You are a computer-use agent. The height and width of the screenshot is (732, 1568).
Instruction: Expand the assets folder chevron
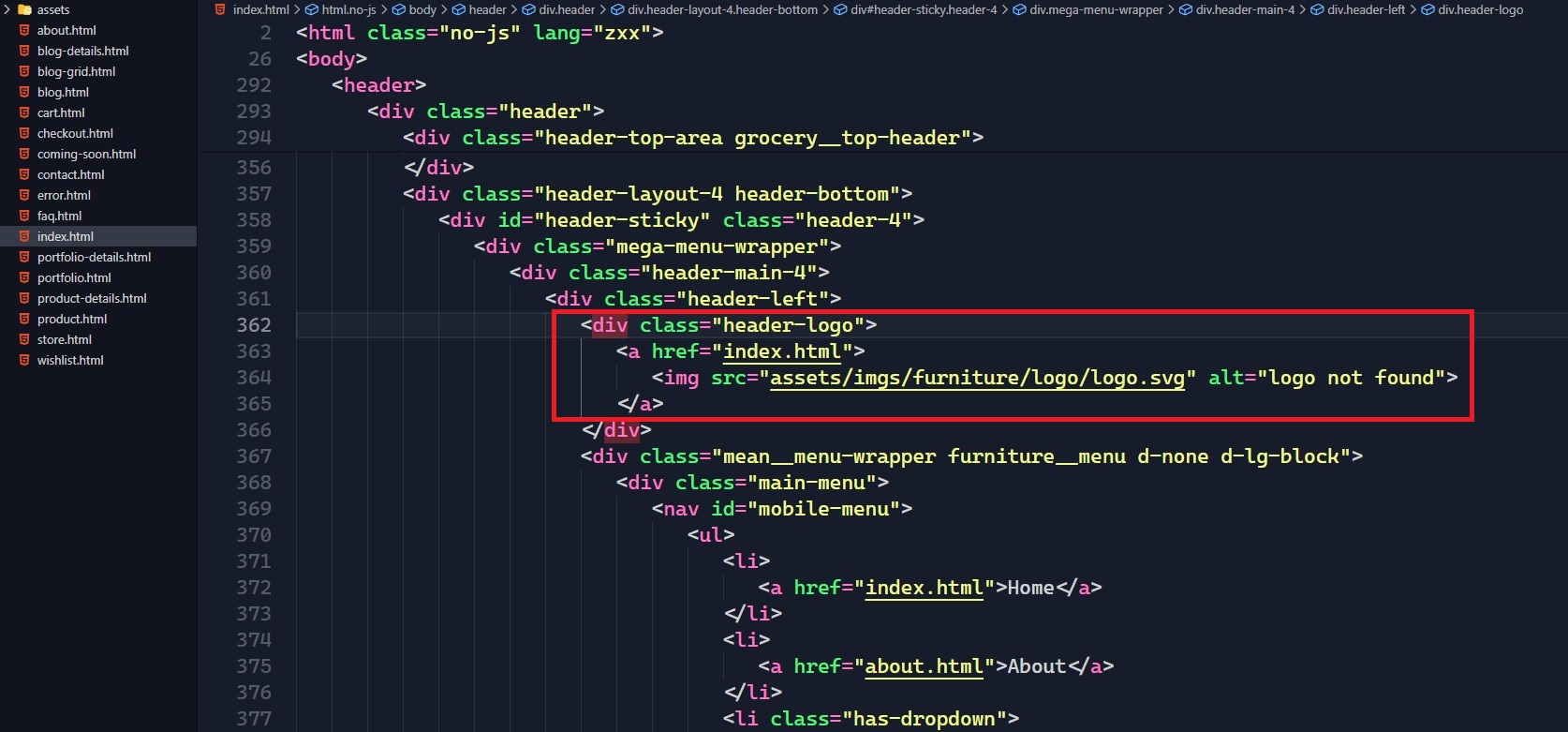point(7,9)
